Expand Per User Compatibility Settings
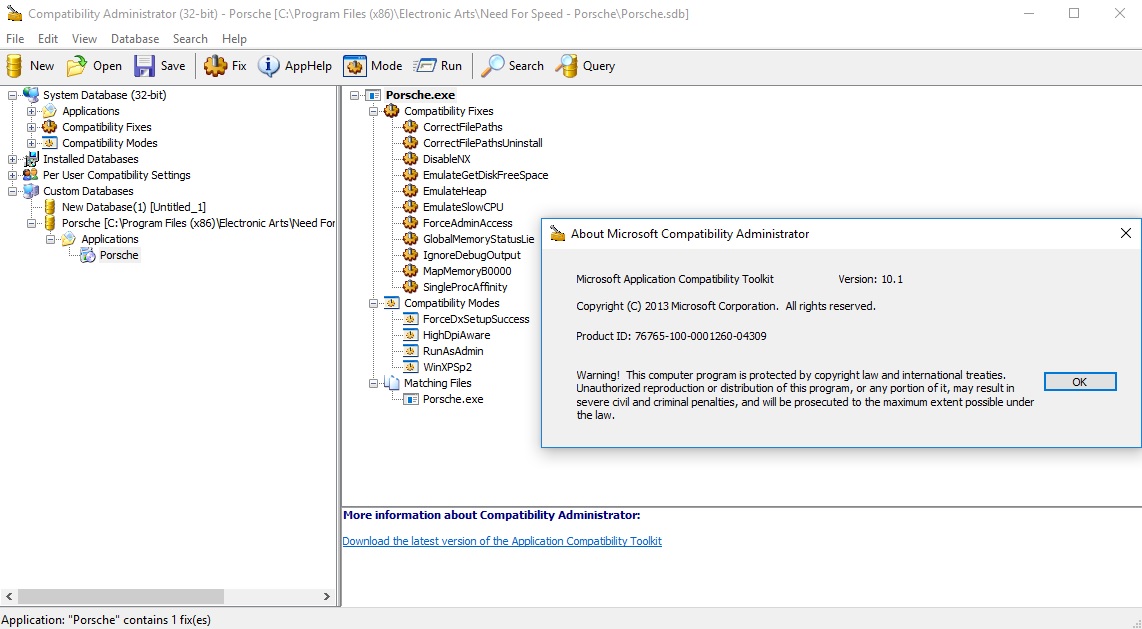The height and width of the screenshot is (629, 1142). tap(12, 175)
